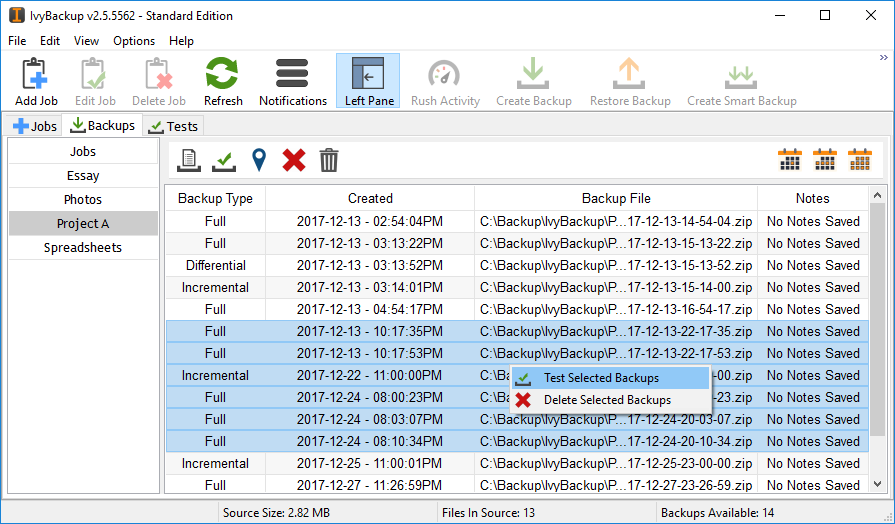Click the Edit Job toolbar icon

pyautogui.click(x=95, y=81)
